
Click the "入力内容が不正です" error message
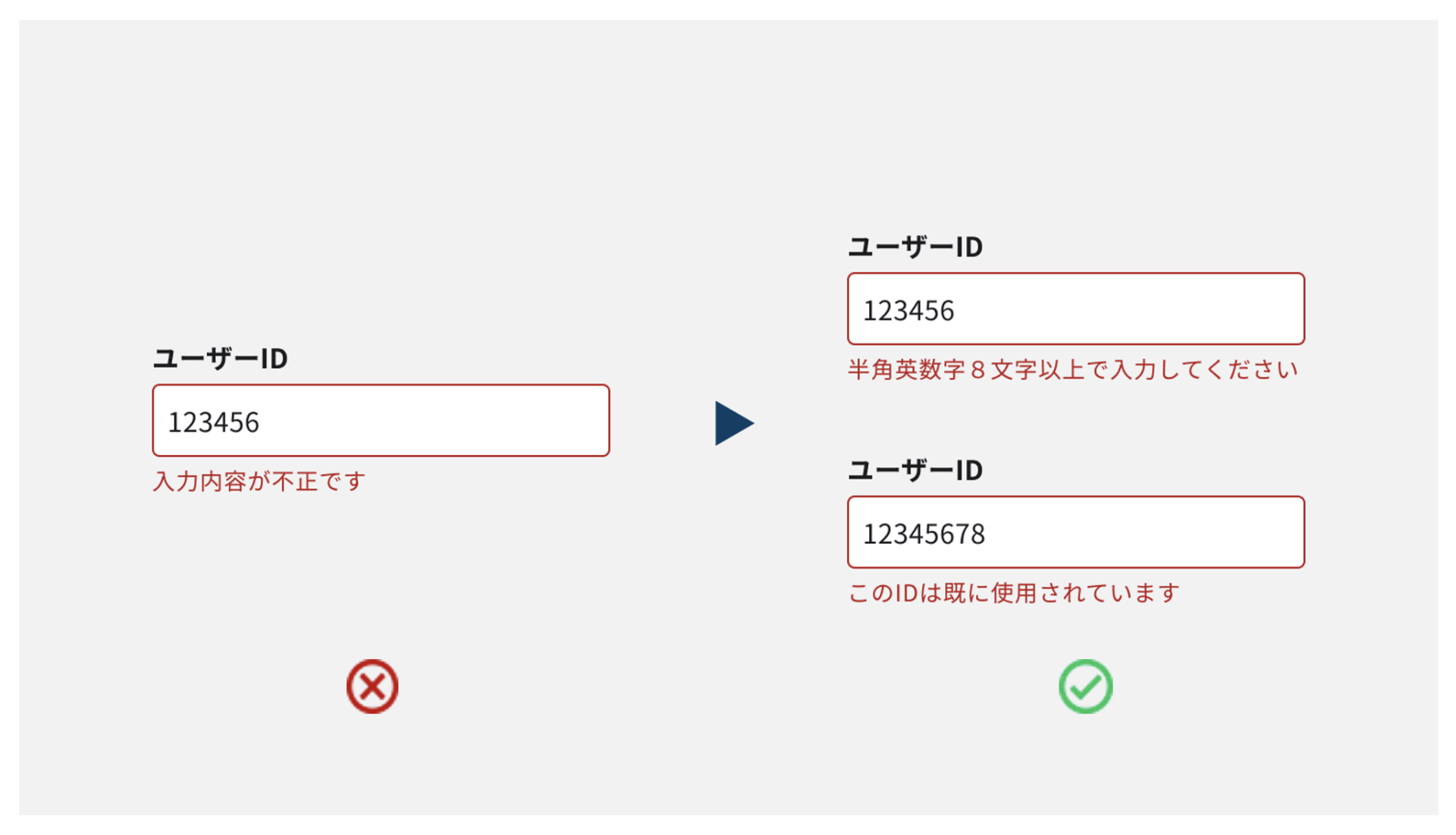[259, 482]
